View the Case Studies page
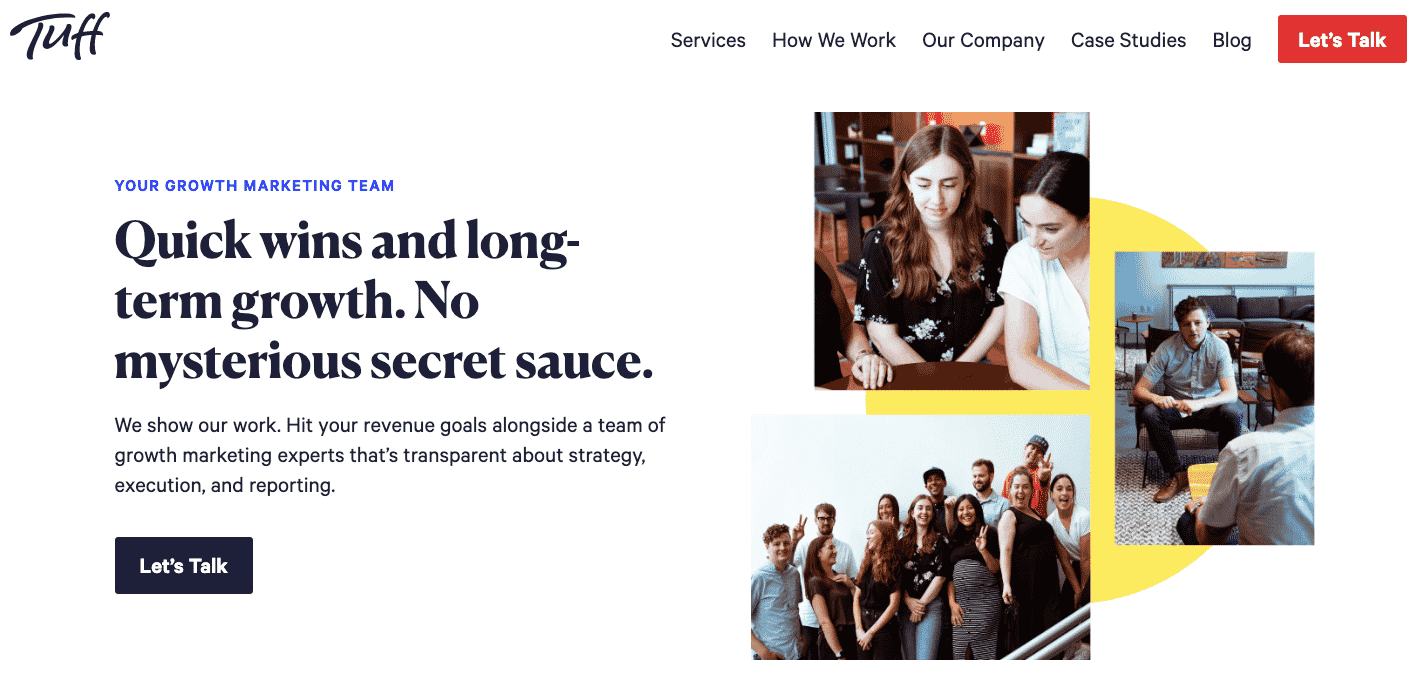This screenshot has width=1423, height=691. pos(1128,40)
